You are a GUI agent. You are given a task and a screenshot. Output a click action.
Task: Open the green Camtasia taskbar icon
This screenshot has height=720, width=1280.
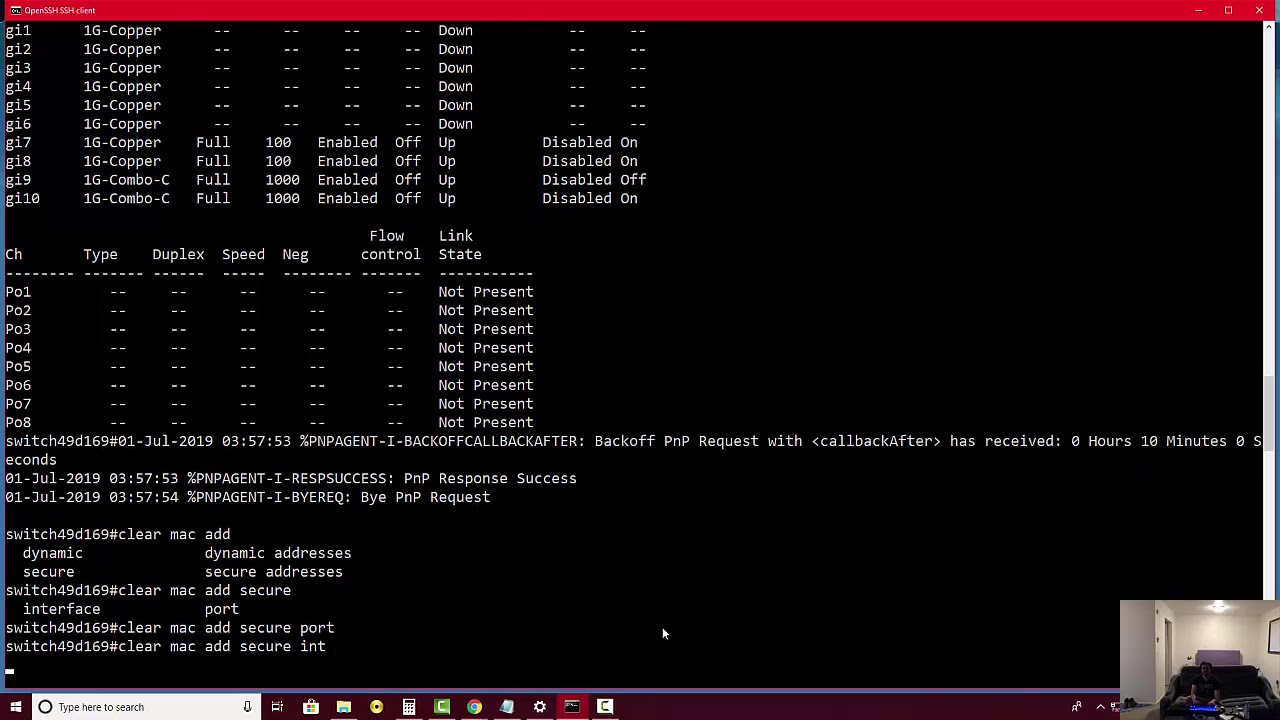click(442, 707)
